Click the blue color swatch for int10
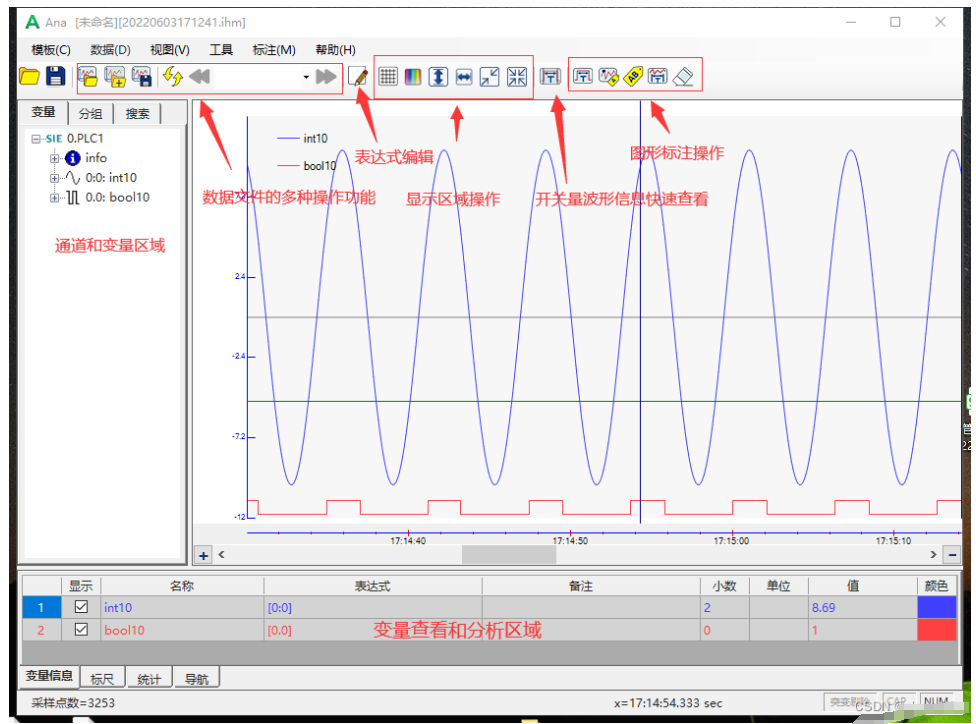This screenshot has width=976, height=724. (x=936, y=607)
